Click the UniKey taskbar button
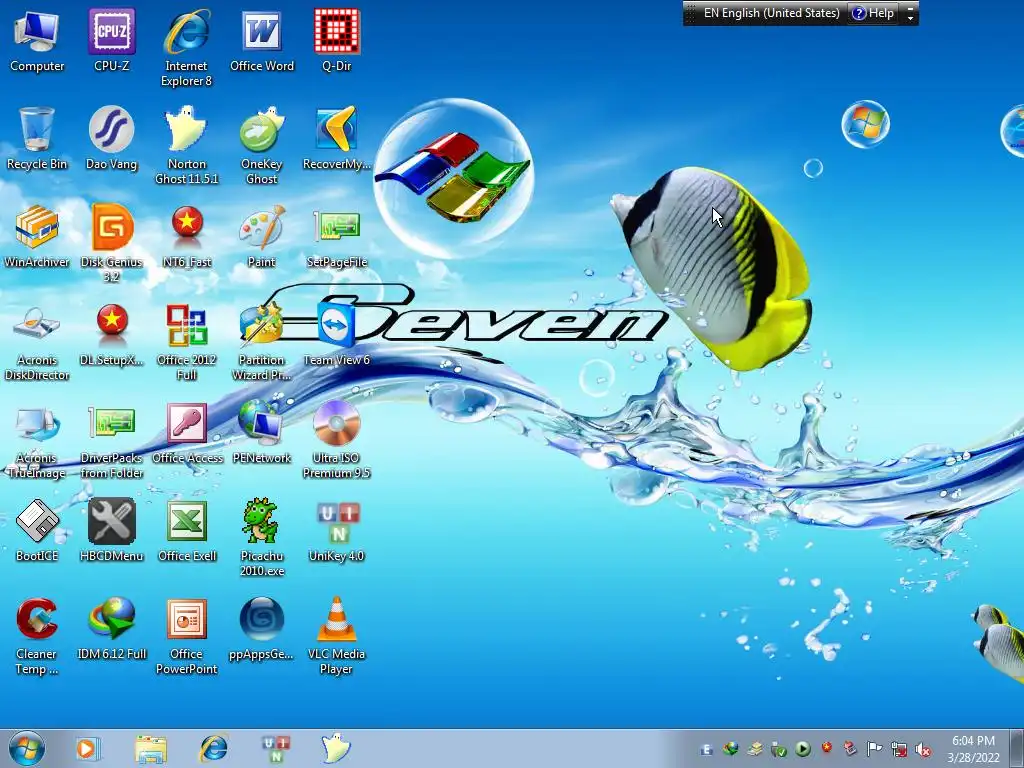Screen dimensions: 1024x768 click(276, 748)
